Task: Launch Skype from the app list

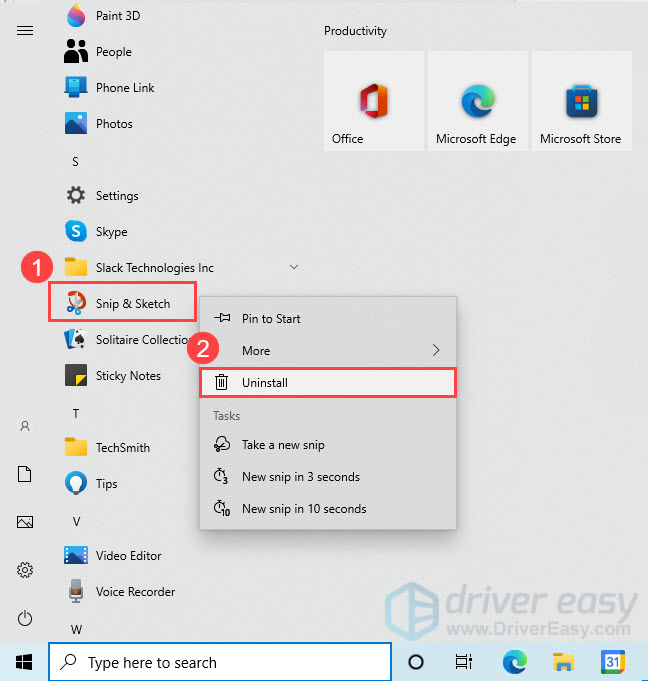Action: [x=76, y=231]
